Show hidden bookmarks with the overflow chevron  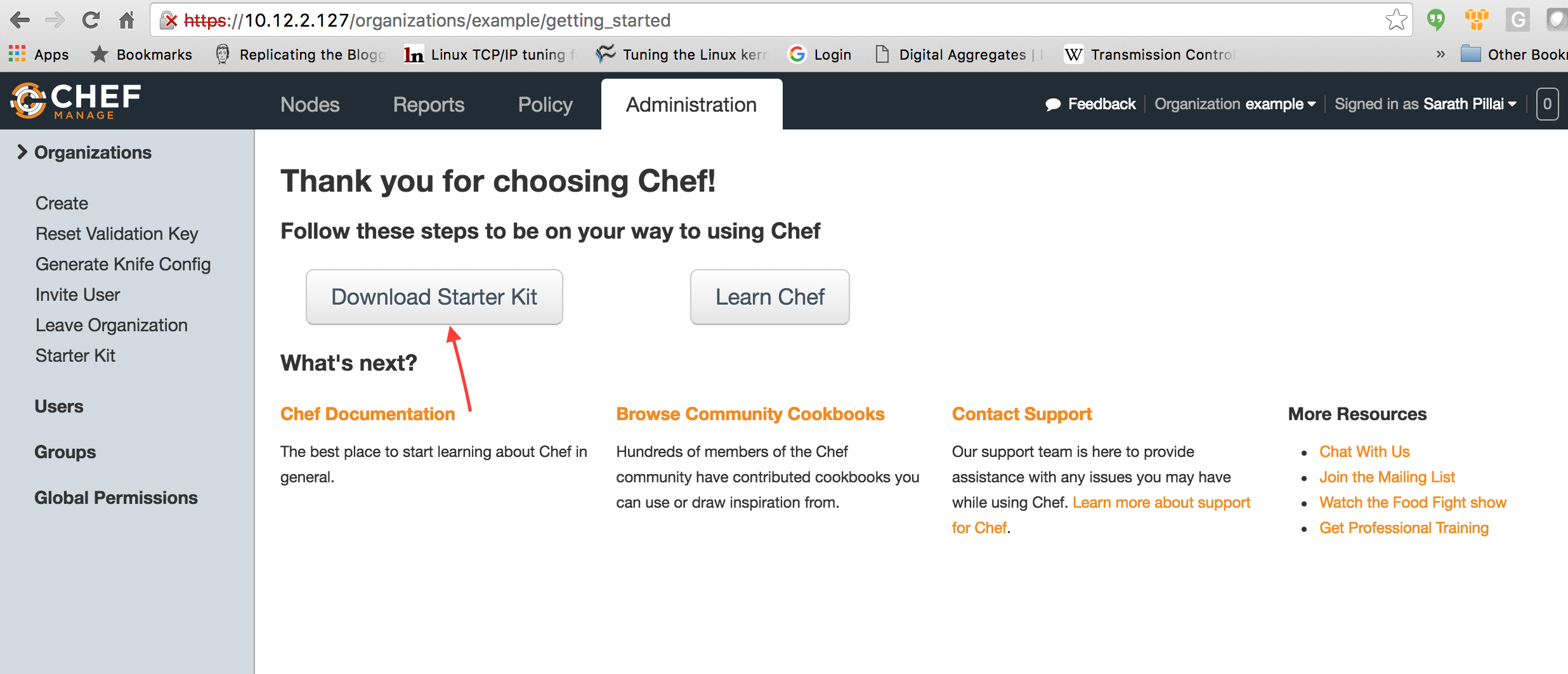(x=1441, y=55)
